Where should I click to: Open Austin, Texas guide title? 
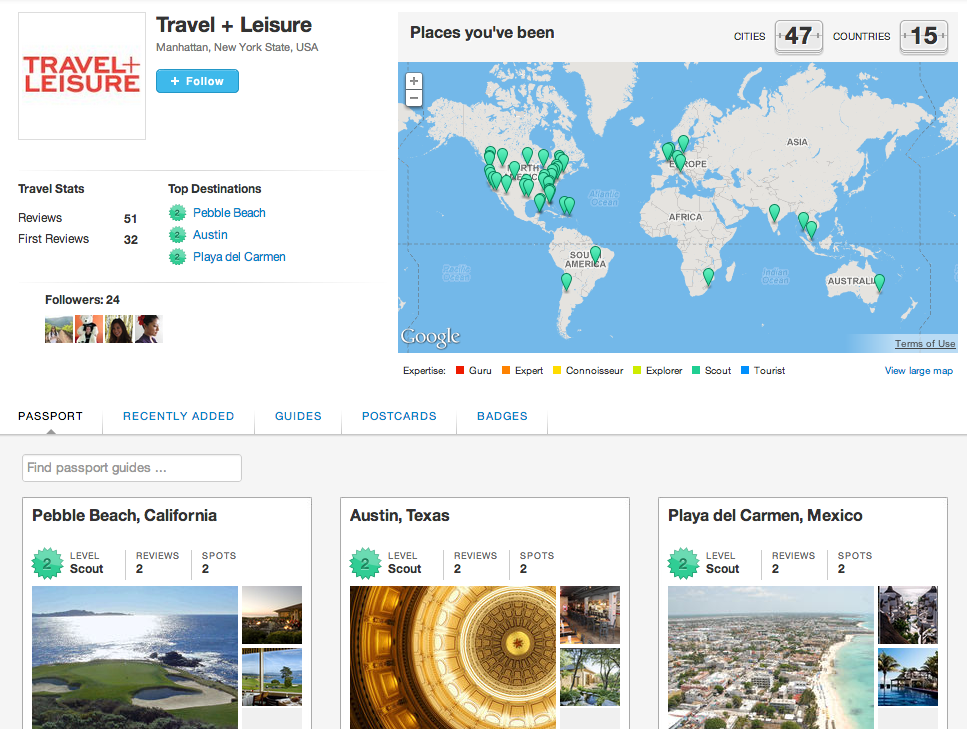point(400,516)
